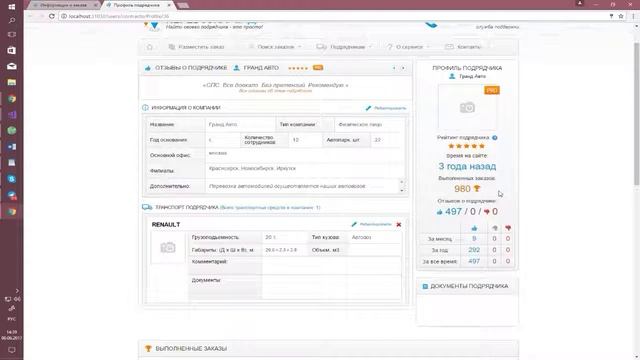
Task: Click the 3 года назад text
Action: (x=467, y=167)
